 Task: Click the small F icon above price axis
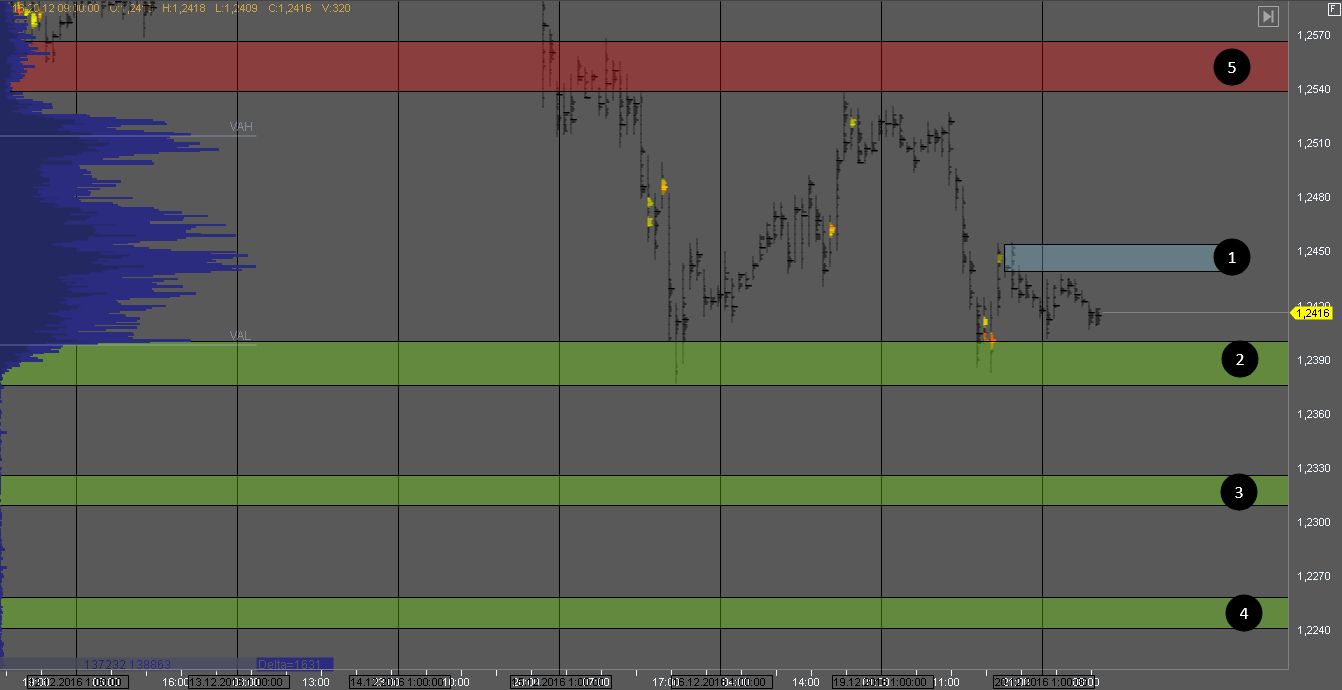point(1332,7)
